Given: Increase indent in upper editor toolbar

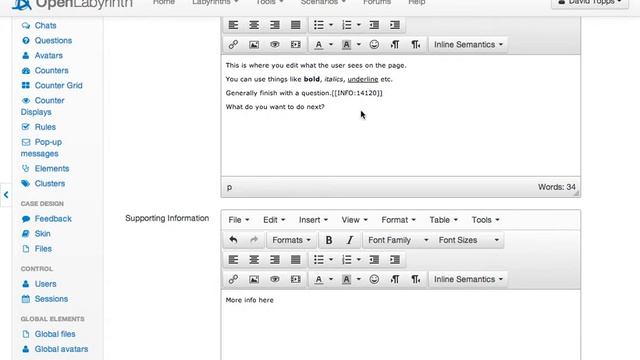Looking at the screenshot, I should pos(395,25).
